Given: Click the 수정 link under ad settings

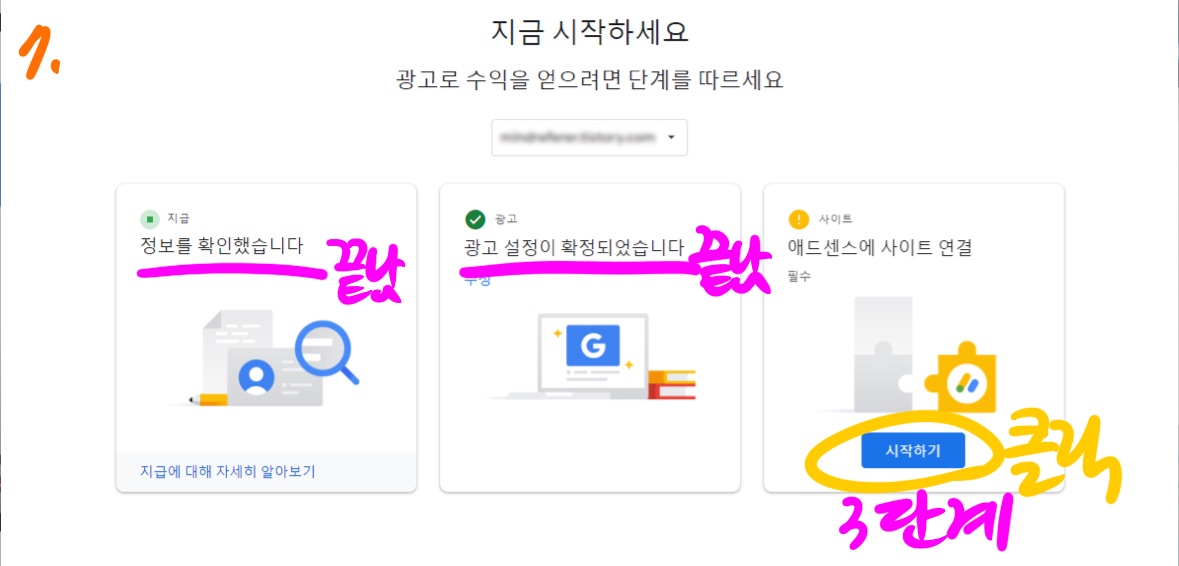Looking at the screenshot, I should point(477,280).
